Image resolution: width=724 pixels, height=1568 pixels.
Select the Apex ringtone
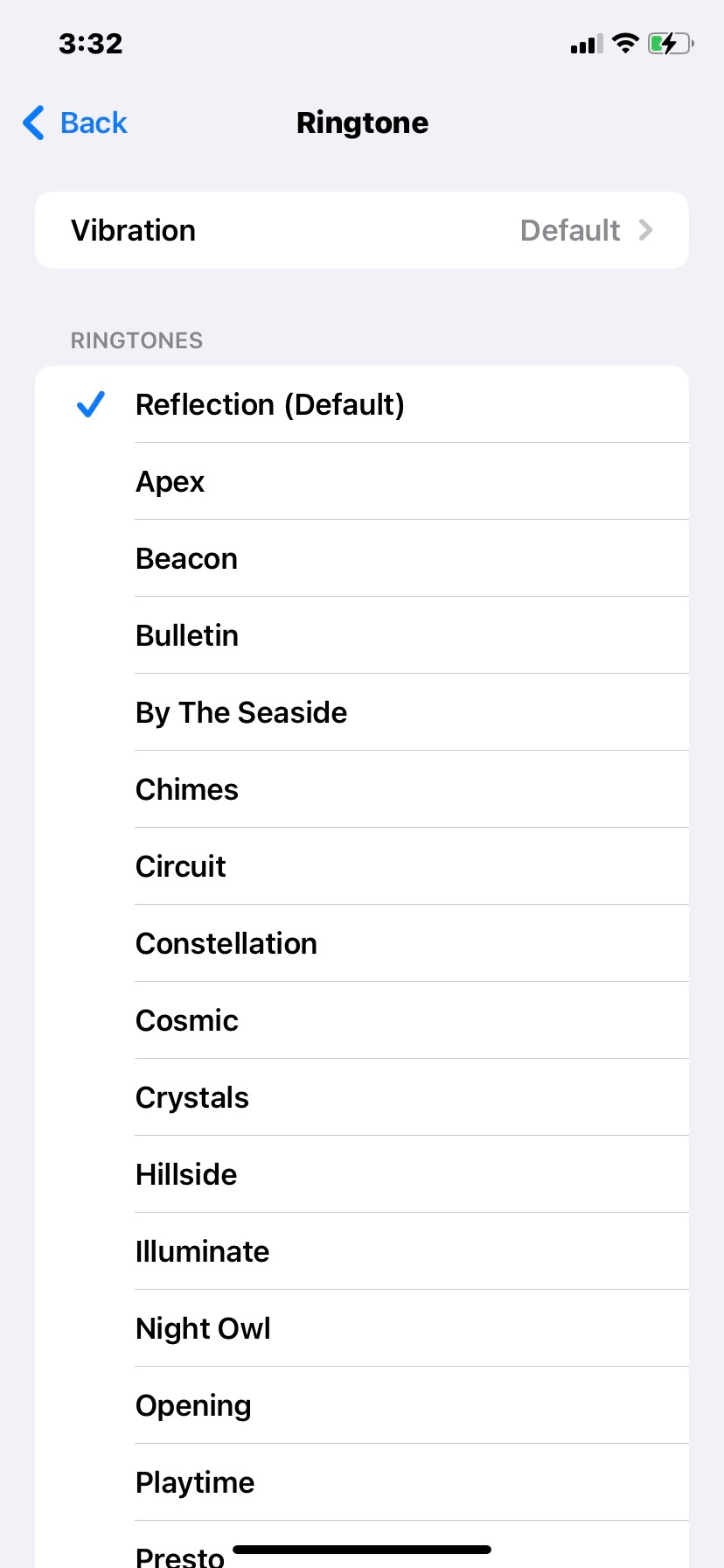point(171,481)
